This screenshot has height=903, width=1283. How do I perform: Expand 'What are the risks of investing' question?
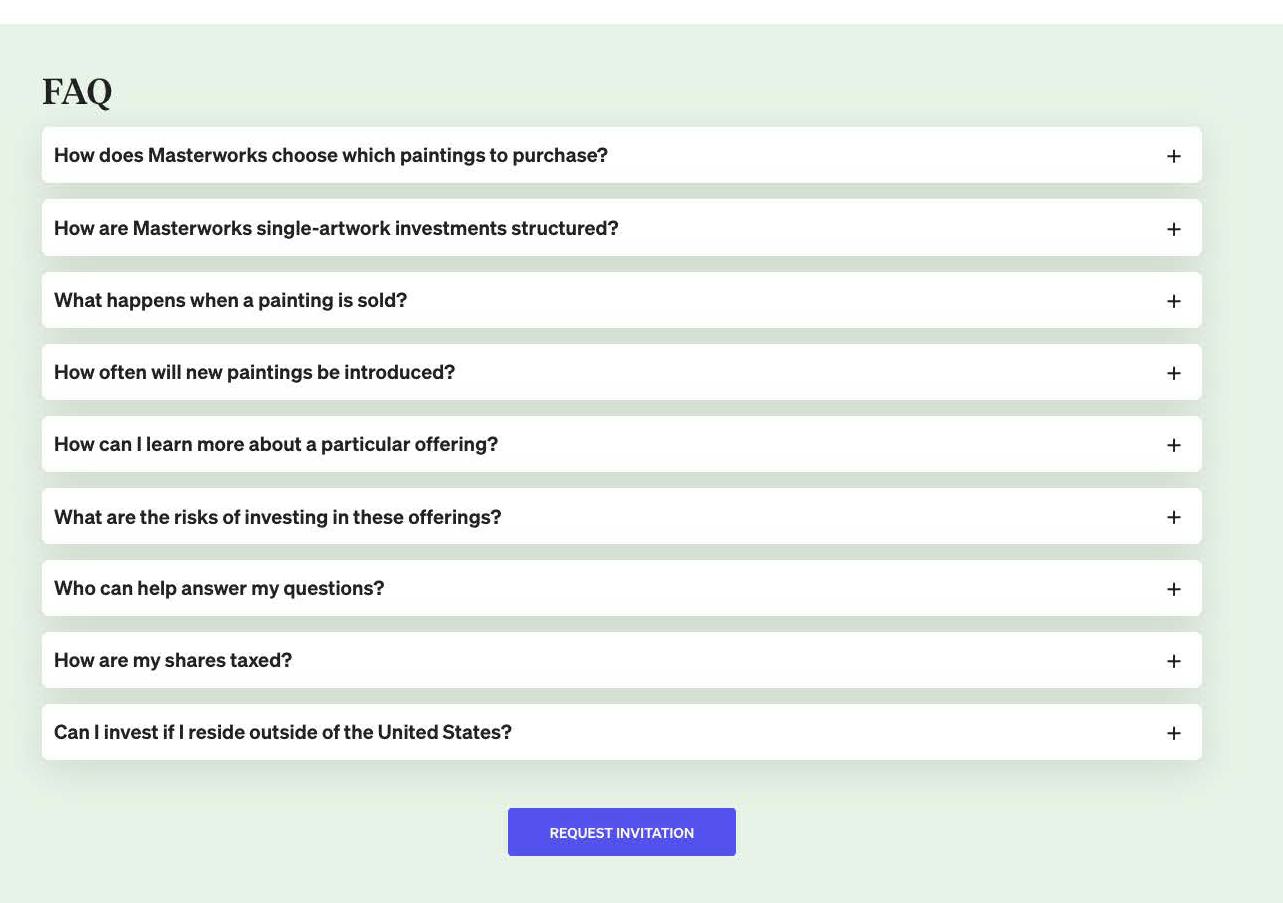[x=277, y=517]
